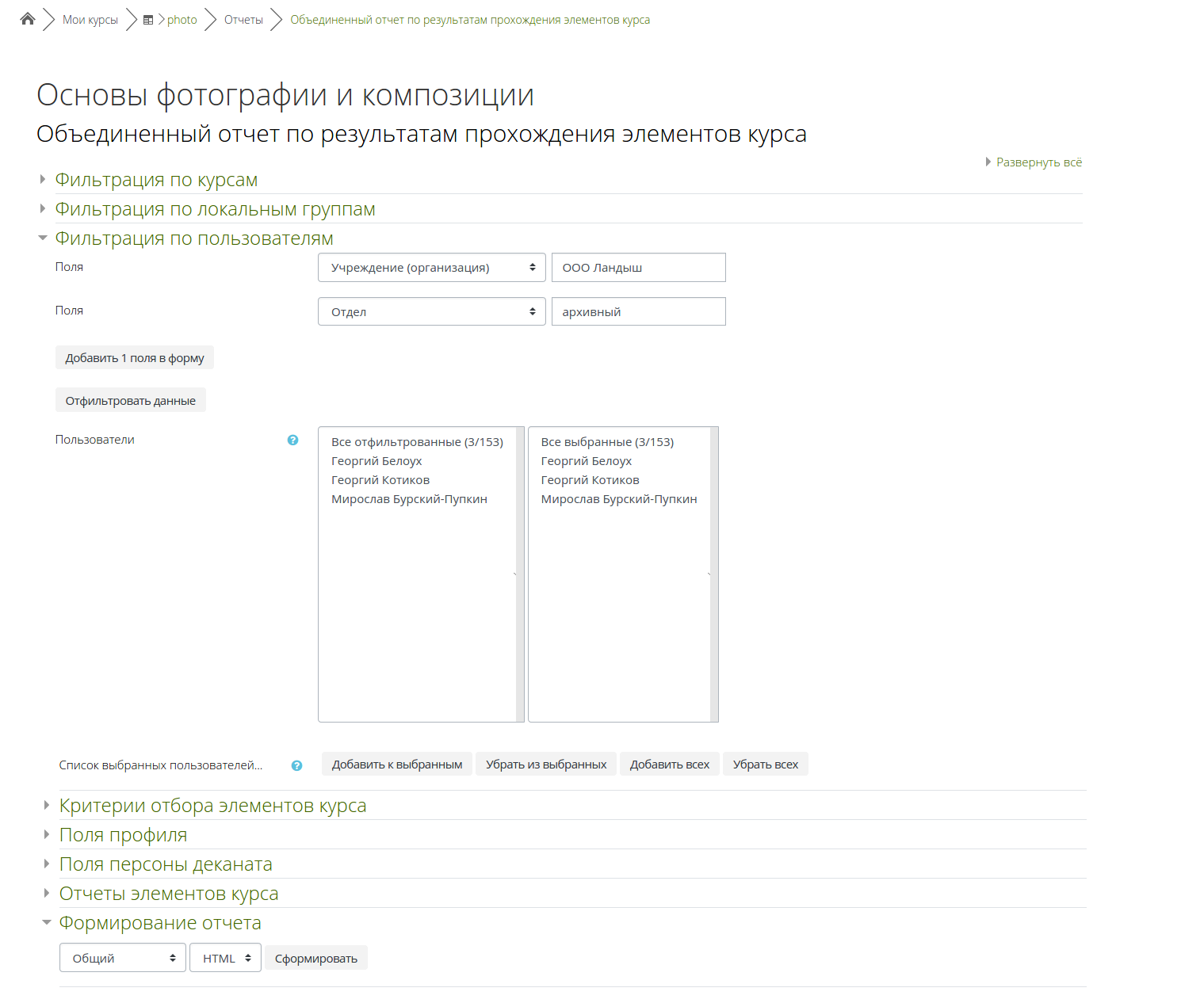Screen dimensions: 1204x1003
Task: Click help icon beside Список выбранных пользователей
Action: pyautogui.click(x=296, y=765)
